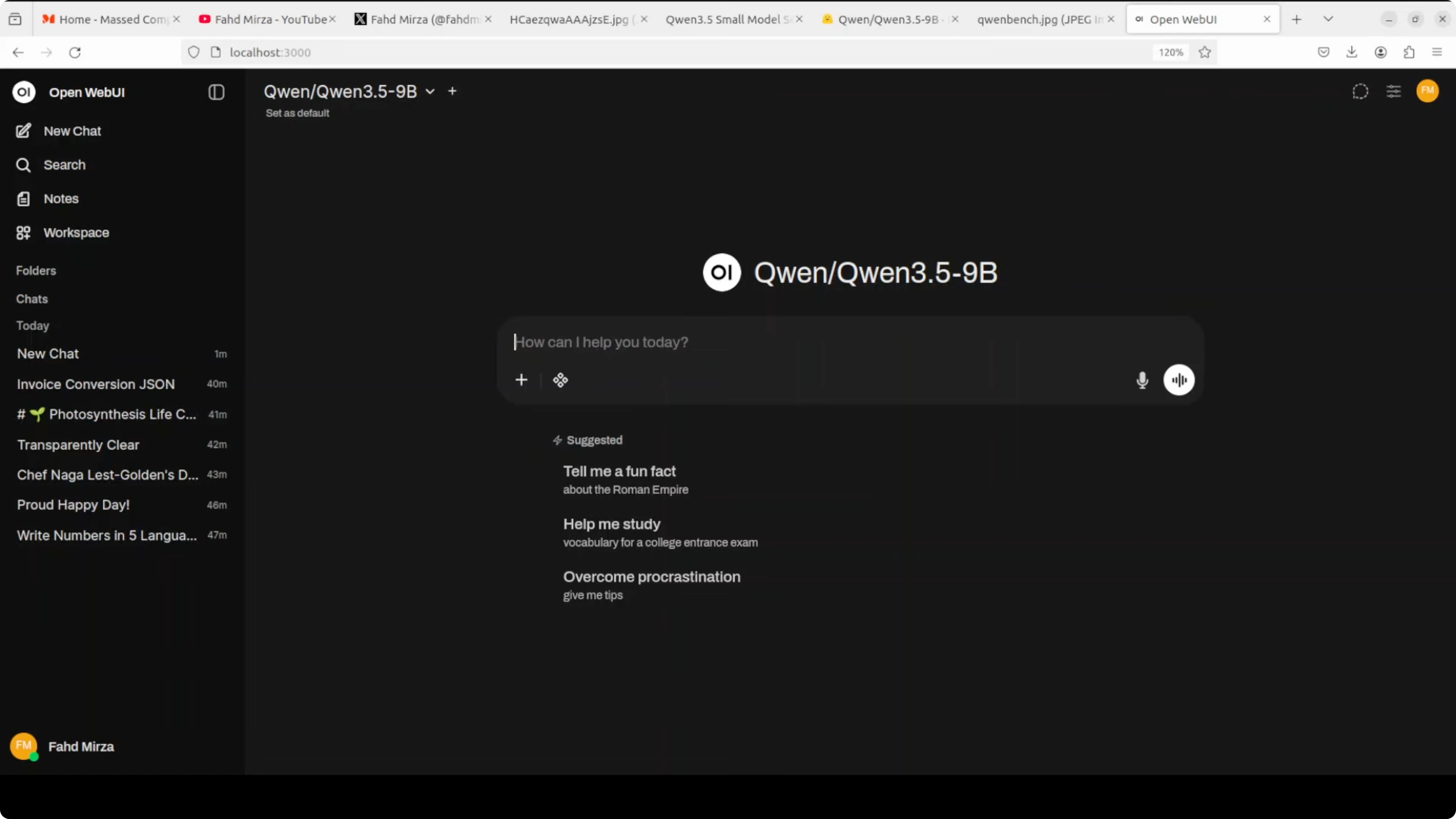
Task: Start voice mode with waveform button
Action: click(x=1179, y=380)
